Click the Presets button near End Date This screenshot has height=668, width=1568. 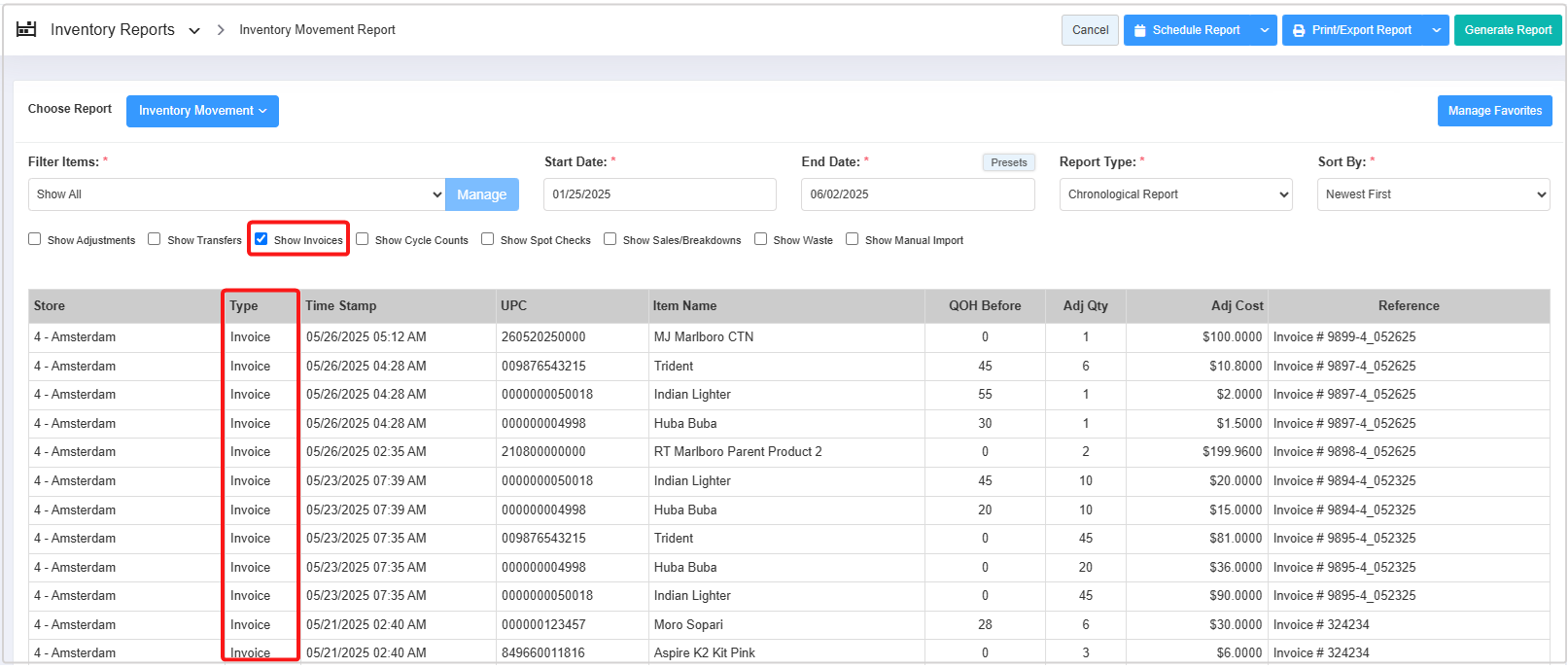click(1008, 162)
